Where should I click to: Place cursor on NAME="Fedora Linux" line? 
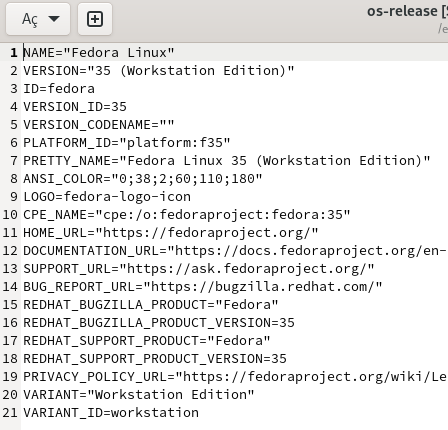pos(99,53)
